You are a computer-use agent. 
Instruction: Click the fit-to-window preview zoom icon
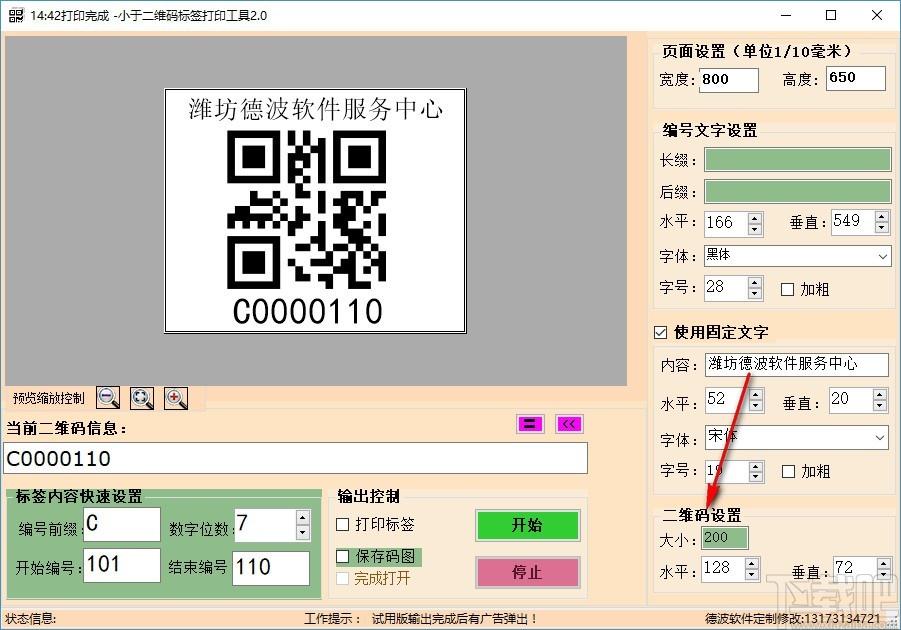click(x=142, y=398)
